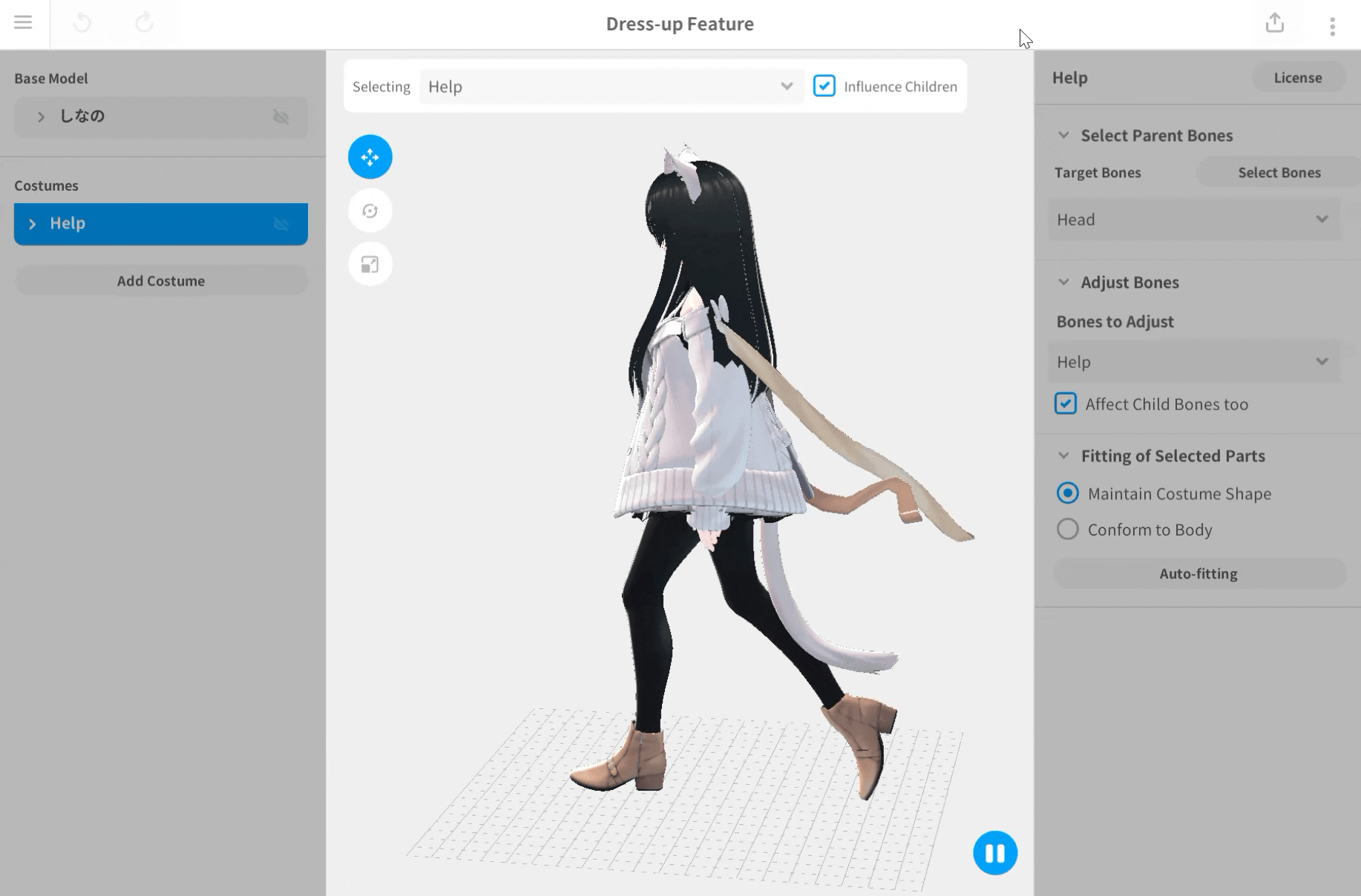1361x896 pixels.
Task: Collapse Fitting of Selected Parts section
Action: coord(1063,455)
